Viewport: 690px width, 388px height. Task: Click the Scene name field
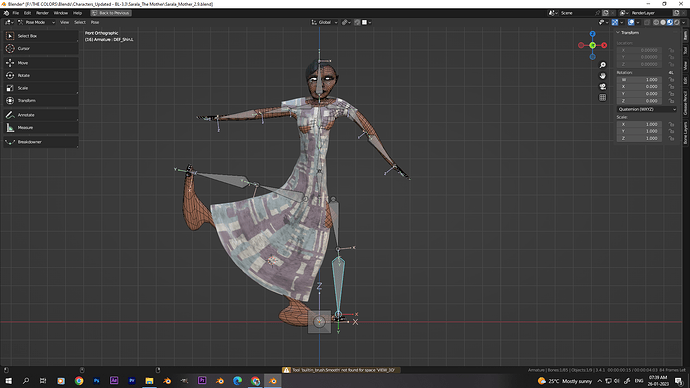click(x=576, y=13)
